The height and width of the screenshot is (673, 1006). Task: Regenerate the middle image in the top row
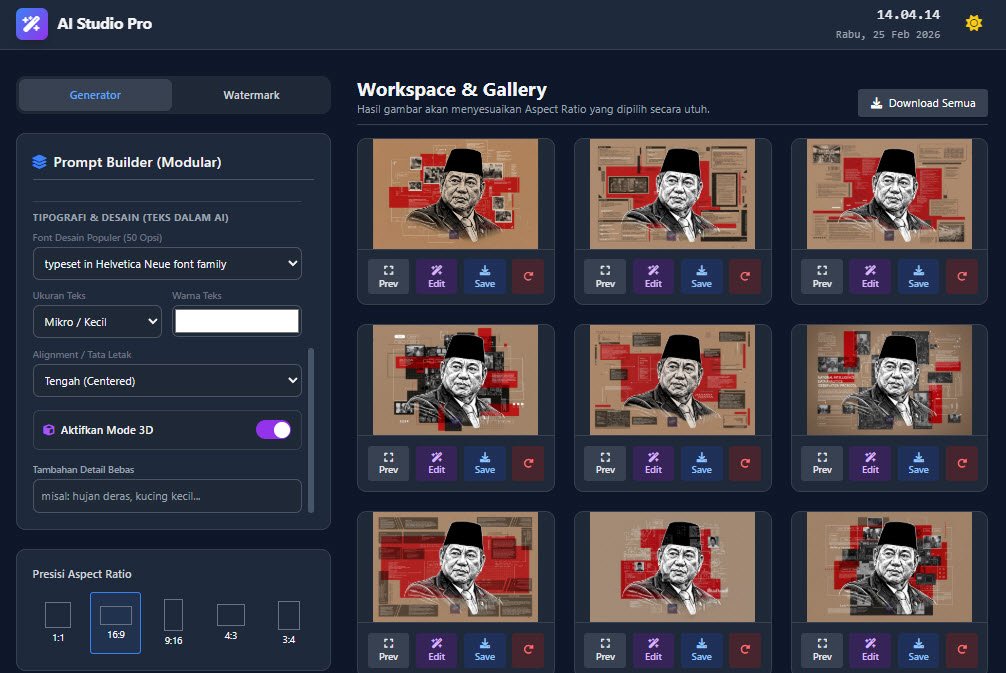pyautogui.click(x=745, y=277)
